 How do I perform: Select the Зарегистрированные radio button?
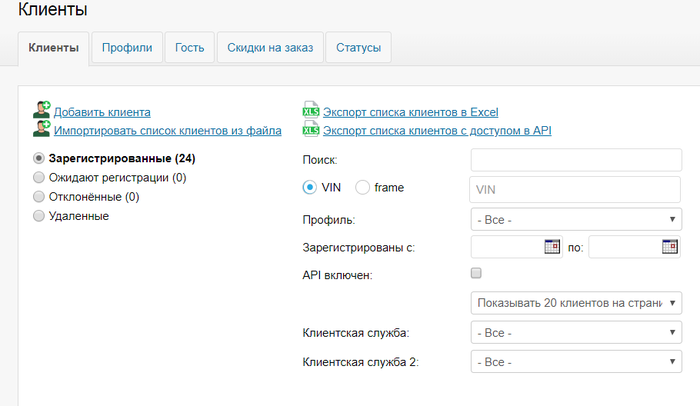pos(39,158)
